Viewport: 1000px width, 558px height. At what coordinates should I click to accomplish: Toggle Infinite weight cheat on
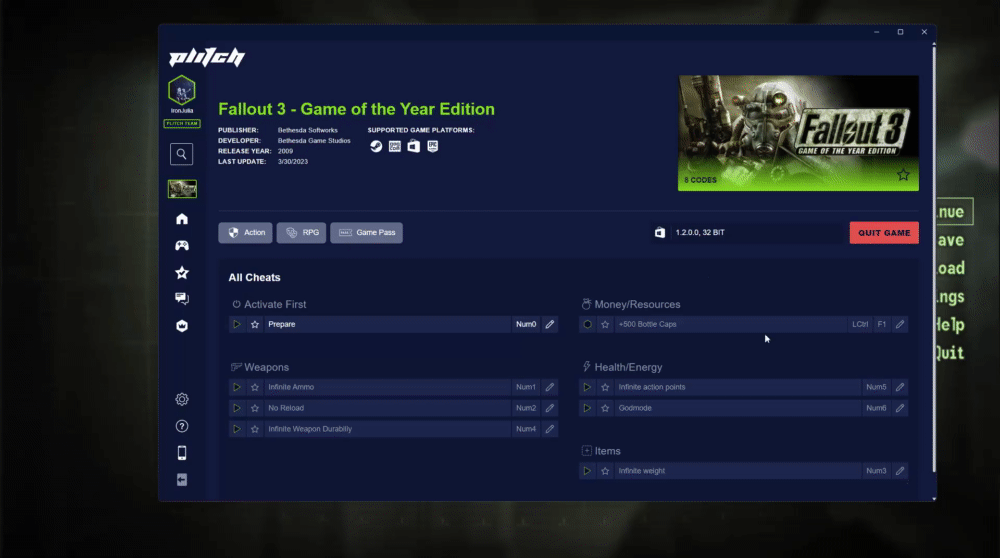(x=587, y=471)
